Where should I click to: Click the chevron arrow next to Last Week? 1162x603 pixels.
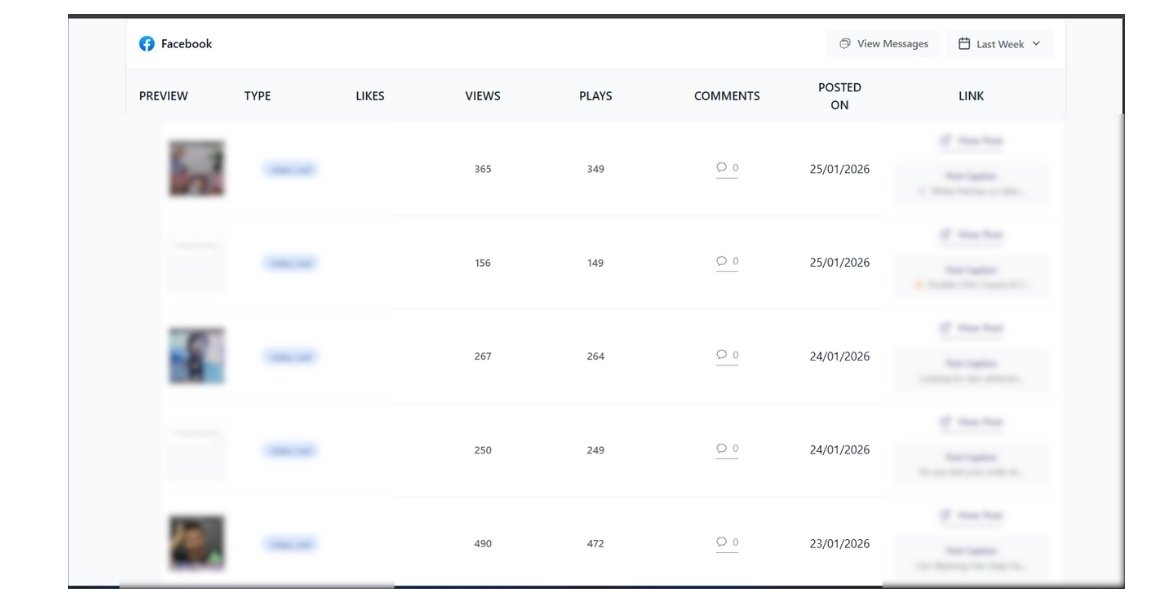click(x=1036, y=44)
